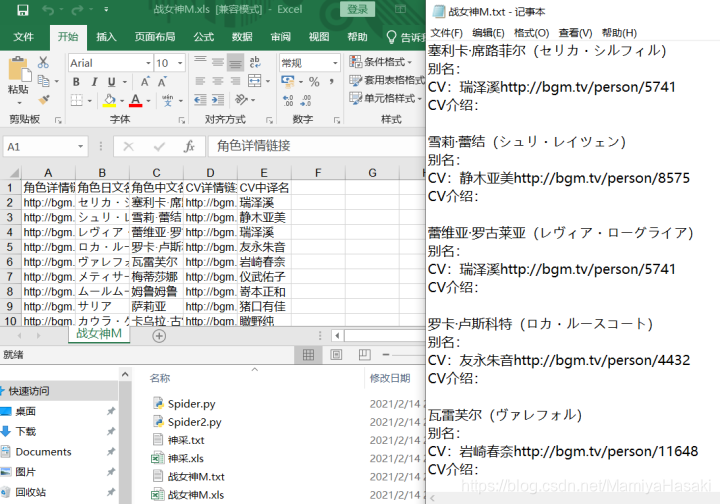Viewport: 720px width, 504px height.
Task: Click the cell Borders icon
Action: pos(77,100)
